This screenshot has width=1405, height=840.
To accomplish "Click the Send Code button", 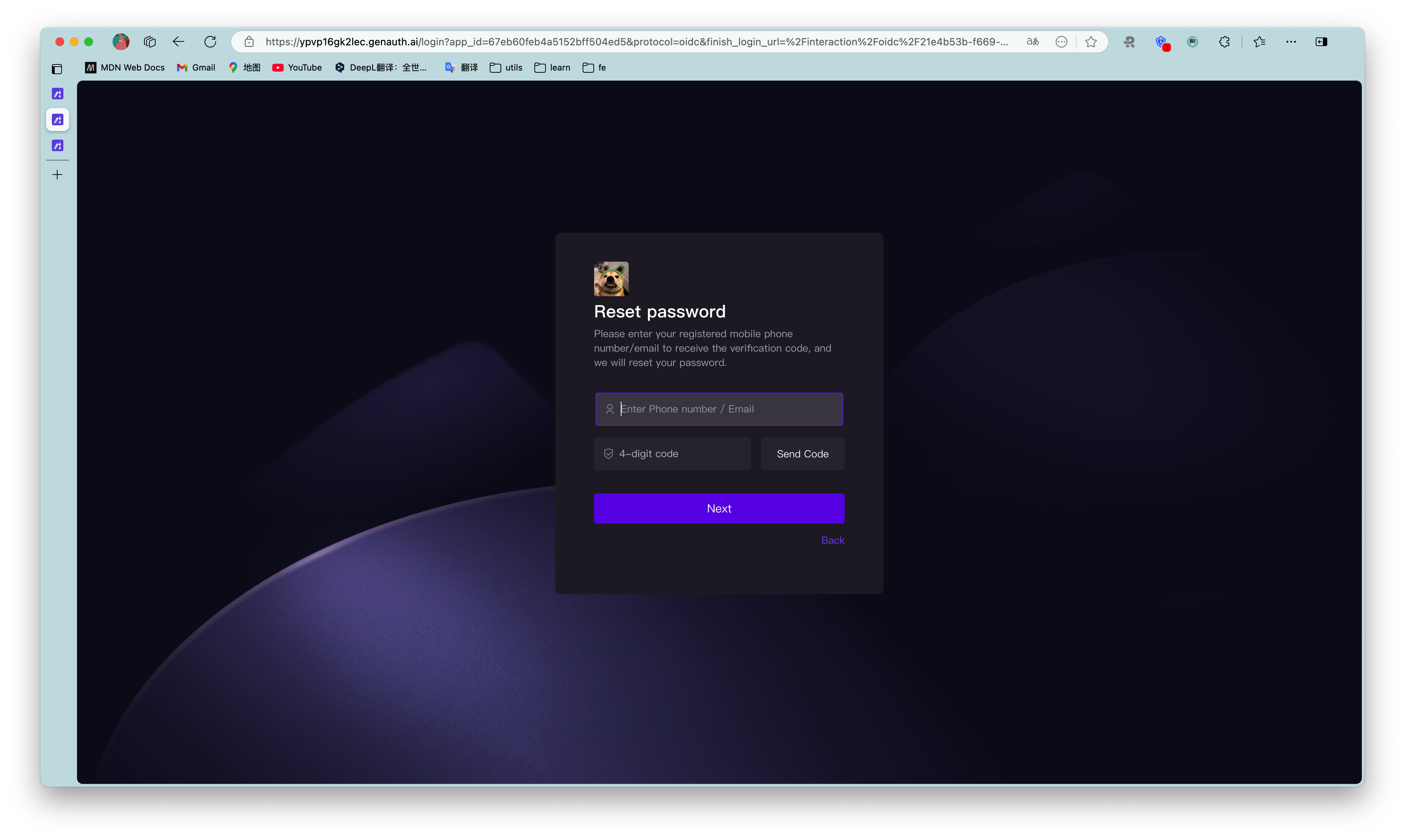I will [x=803, y=453].
